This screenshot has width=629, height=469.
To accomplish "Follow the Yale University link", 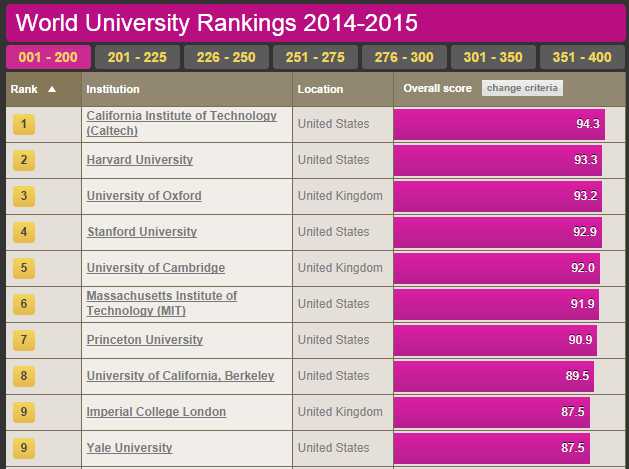I will tap(130, 448).
